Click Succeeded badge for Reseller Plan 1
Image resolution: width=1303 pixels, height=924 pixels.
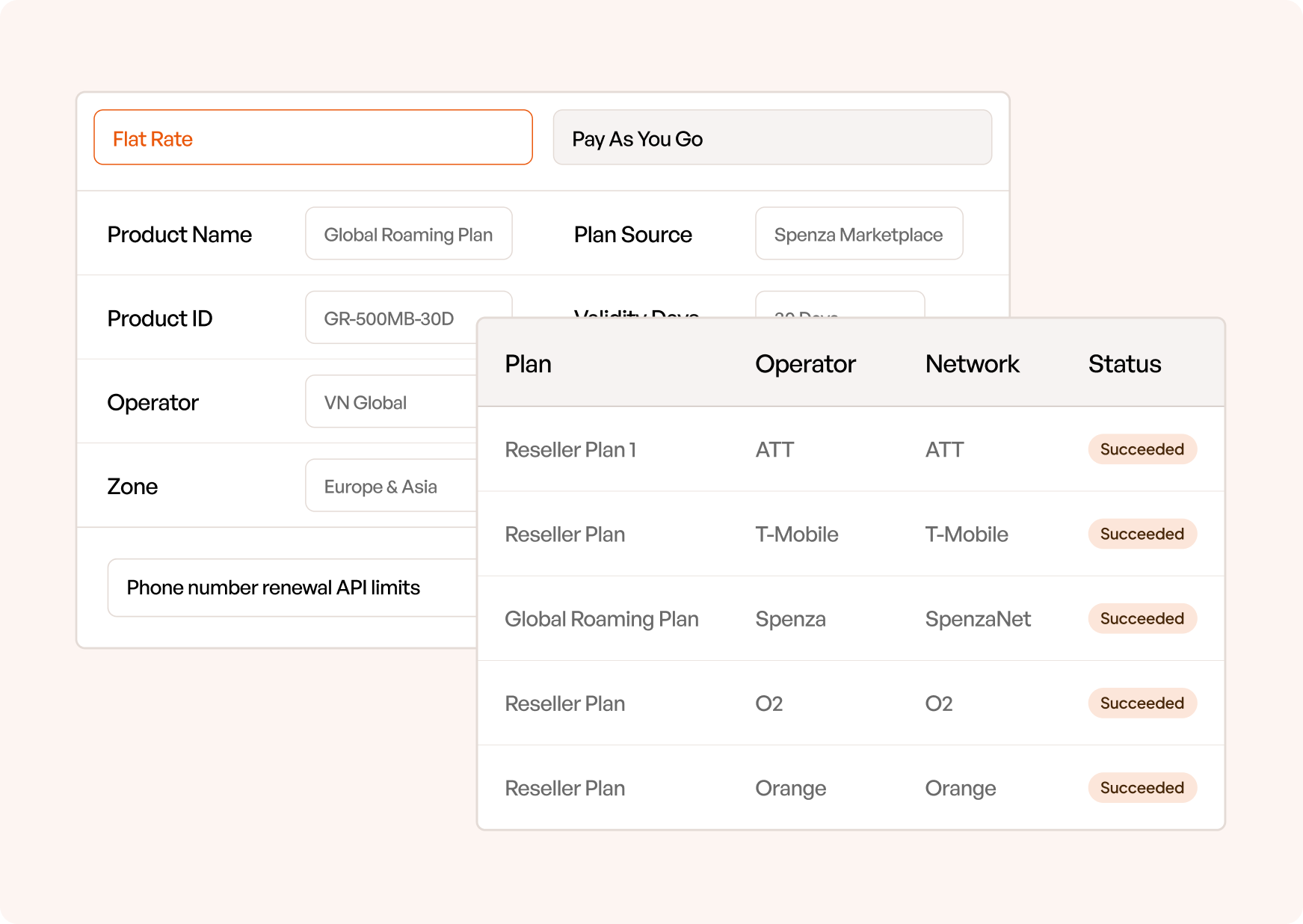pos(1142,449)
